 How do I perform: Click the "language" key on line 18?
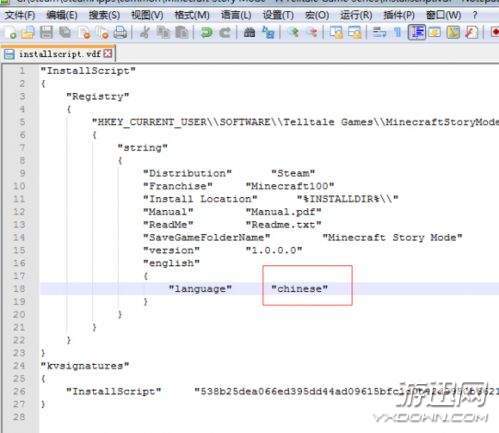[x=200, y=289]
